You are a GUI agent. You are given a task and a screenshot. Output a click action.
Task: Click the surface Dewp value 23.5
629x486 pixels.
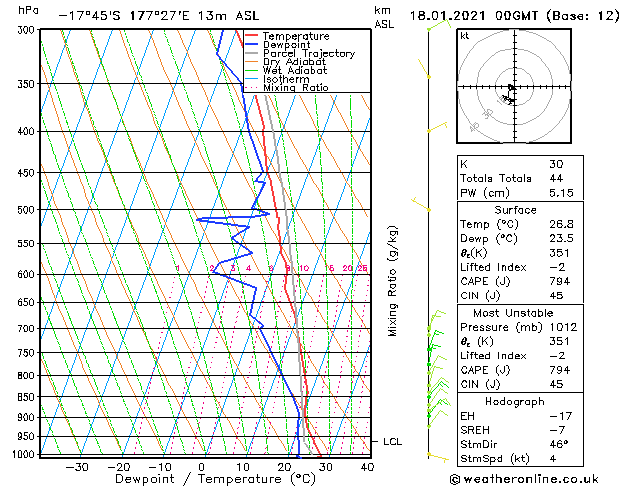(561, 239)
